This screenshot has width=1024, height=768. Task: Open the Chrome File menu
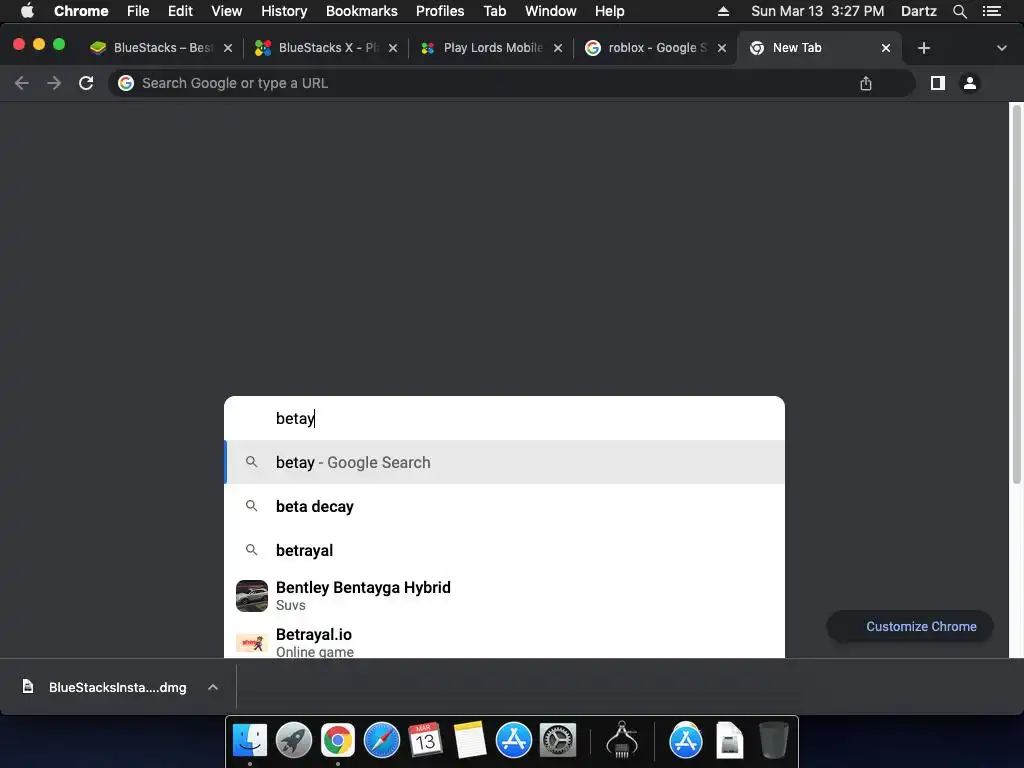tap(138, 11)
